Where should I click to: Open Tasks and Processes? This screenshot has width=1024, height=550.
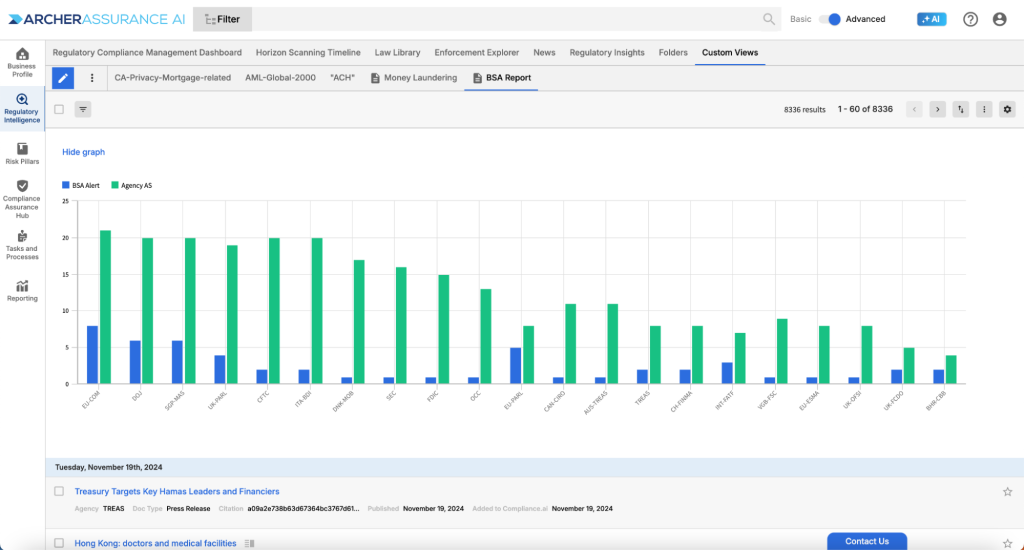point(22,245)
